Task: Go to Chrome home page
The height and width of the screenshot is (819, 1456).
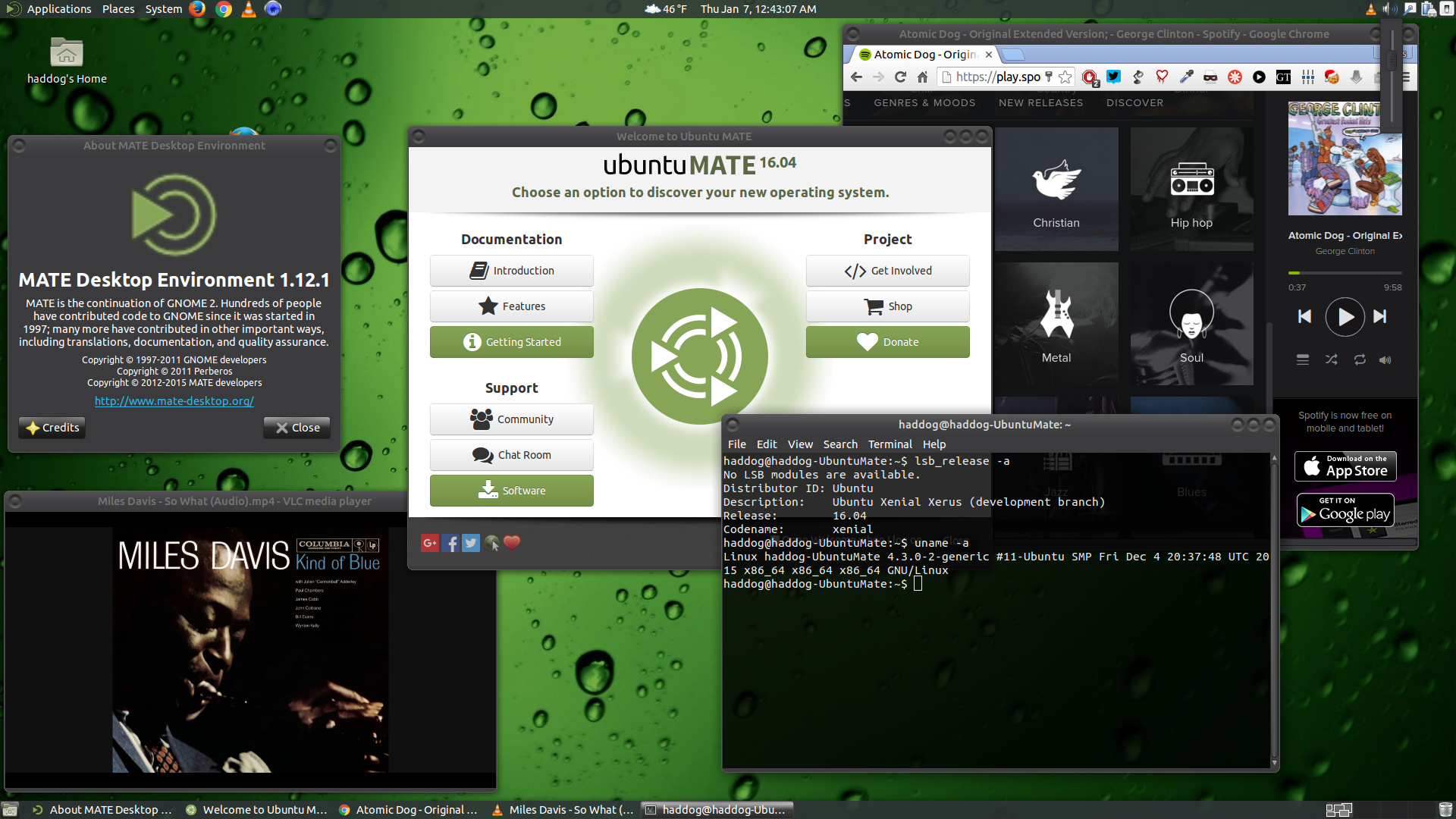Action: coord(922,77)
